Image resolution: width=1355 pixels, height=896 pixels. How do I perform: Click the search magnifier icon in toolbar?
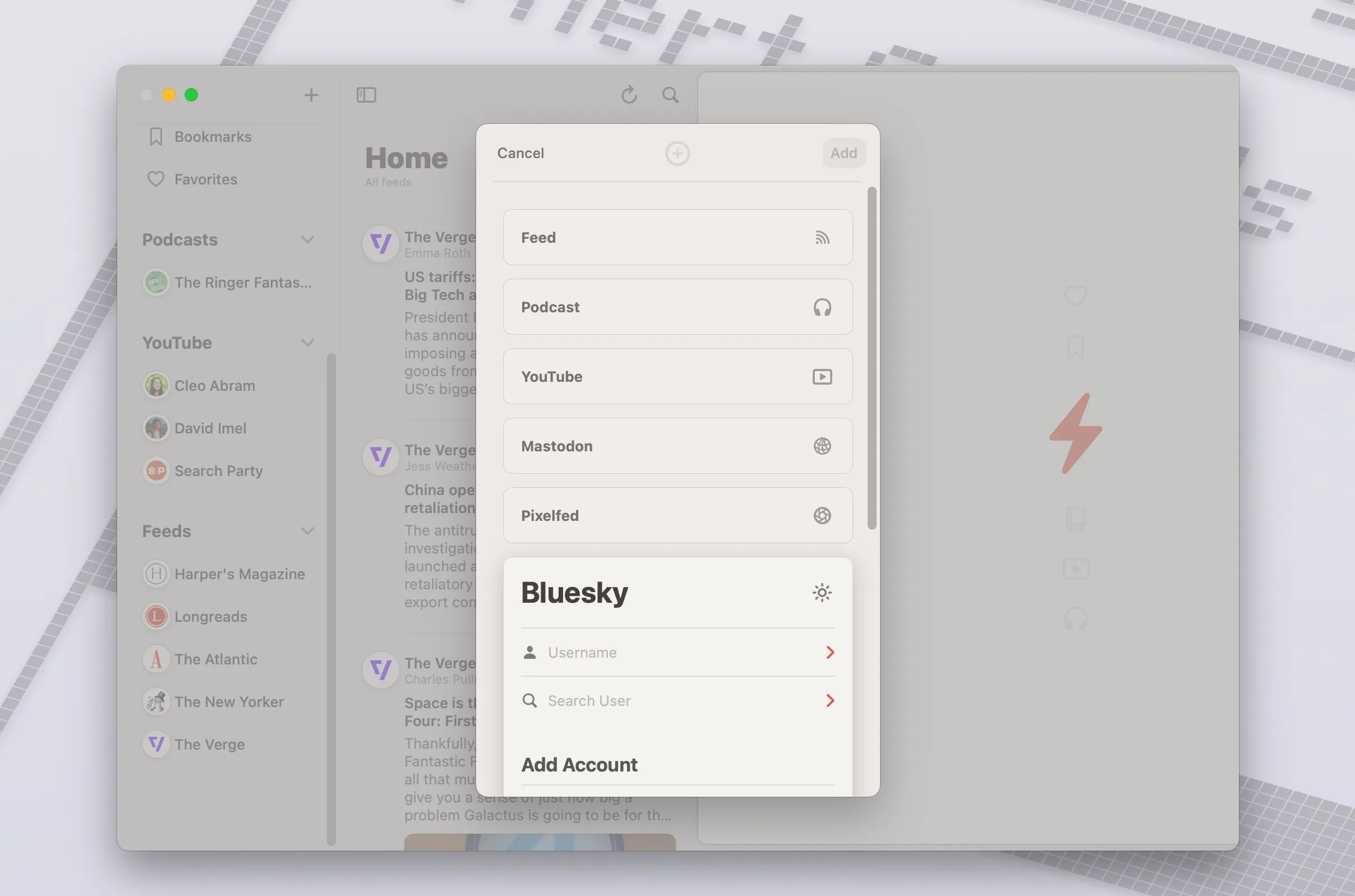click(x=670, y=95)
